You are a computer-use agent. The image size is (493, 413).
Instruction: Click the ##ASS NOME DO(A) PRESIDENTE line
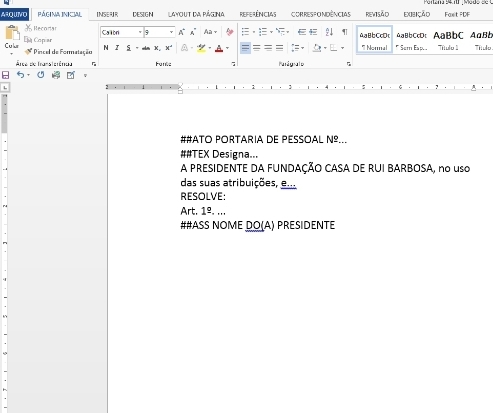tap(258, 225)
